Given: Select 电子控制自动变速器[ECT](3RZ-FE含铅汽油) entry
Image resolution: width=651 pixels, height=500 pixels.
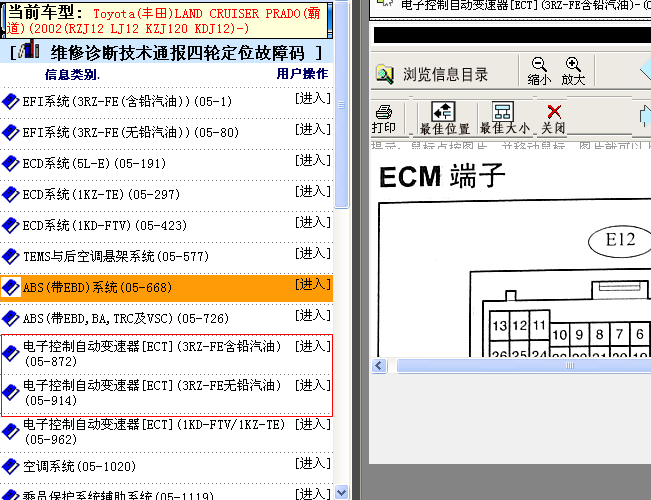Looking at the screenshot, I should pos(152,354).
